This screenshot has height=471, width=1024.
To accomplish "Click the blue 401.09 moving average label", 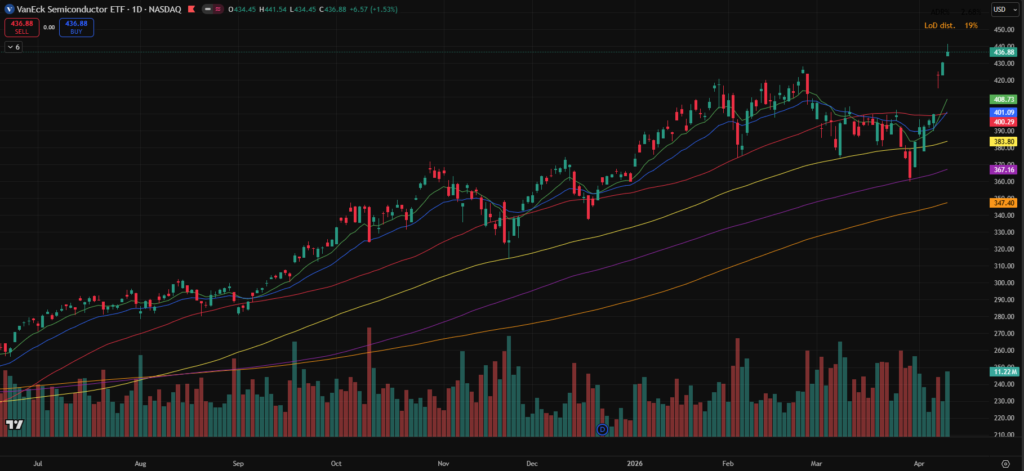I will coord(1002,112).
